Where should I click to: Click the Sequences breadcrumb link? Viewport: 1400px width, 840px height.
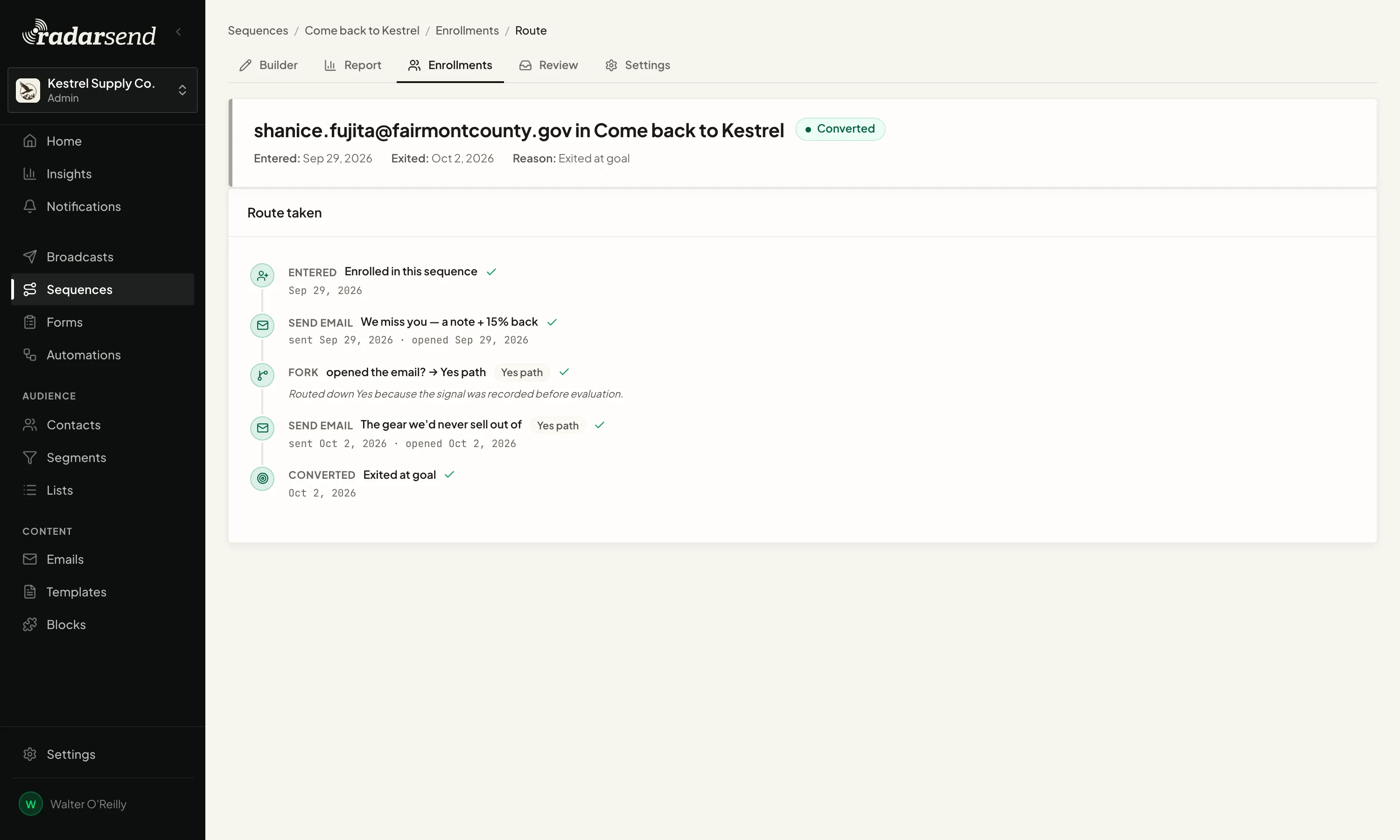[x=258, y=30]
